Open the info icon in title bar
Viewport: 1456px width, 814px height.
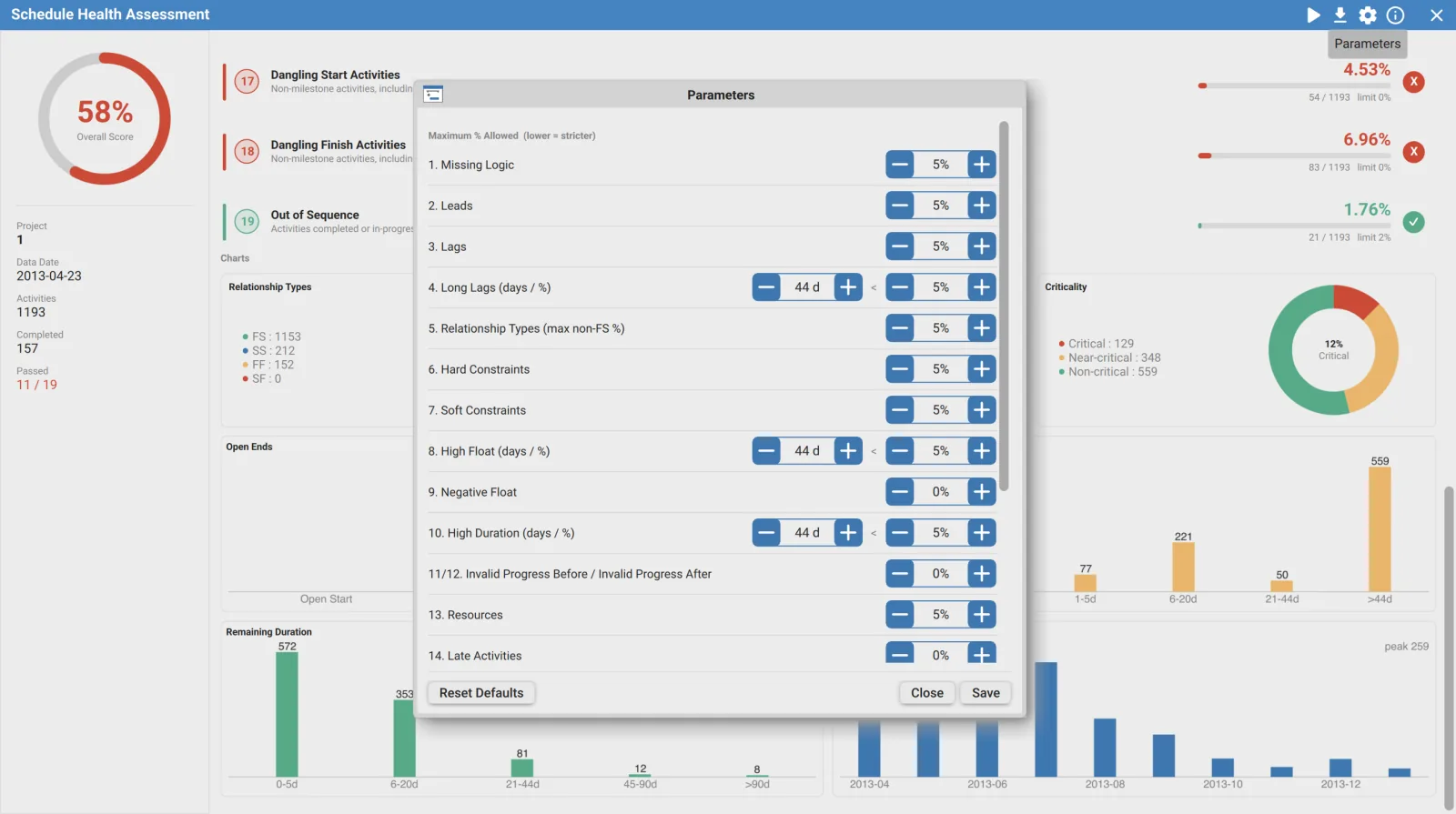1395,15
